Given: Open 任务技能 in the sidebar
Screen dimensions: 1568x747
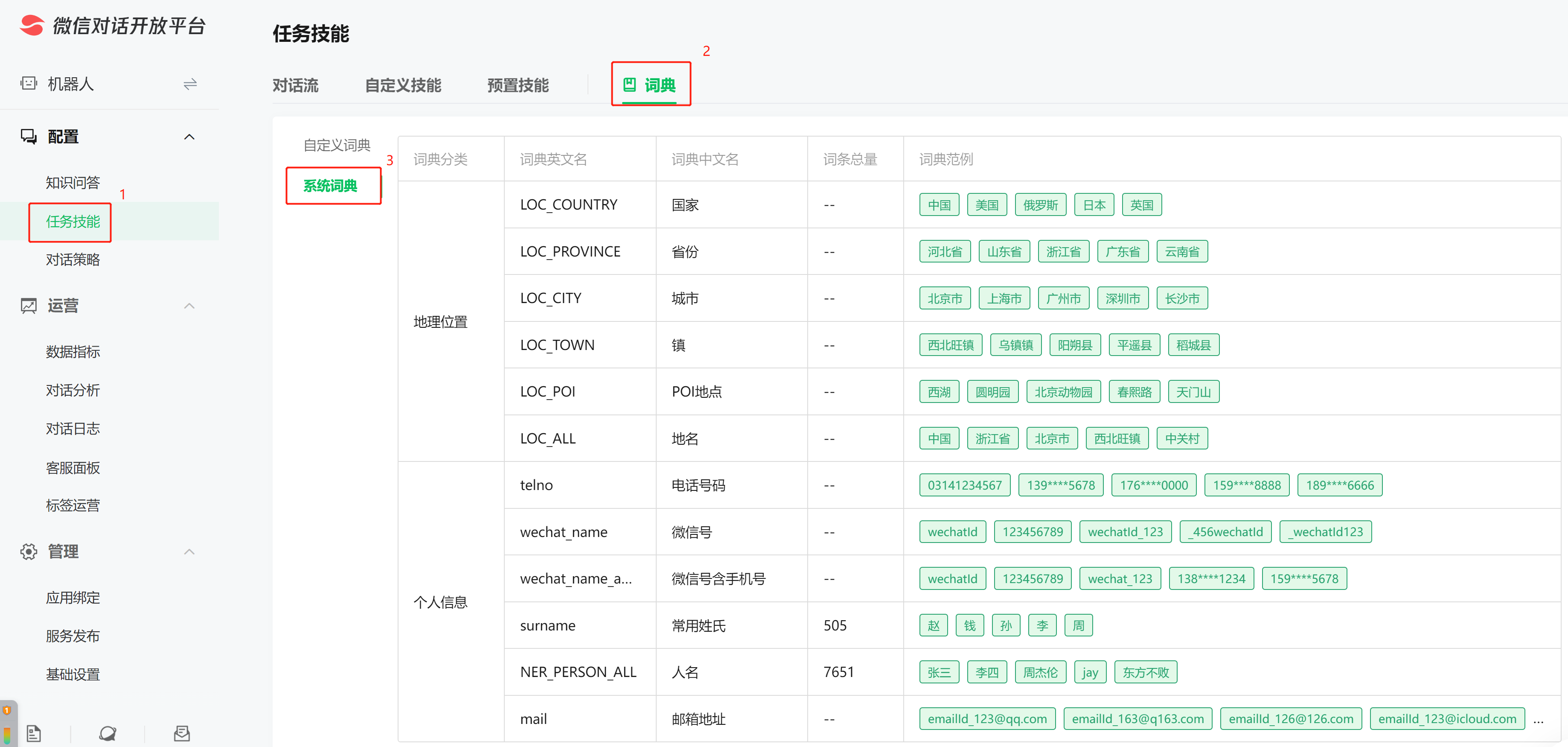Looking at the screenshot, I should point(73,222).
